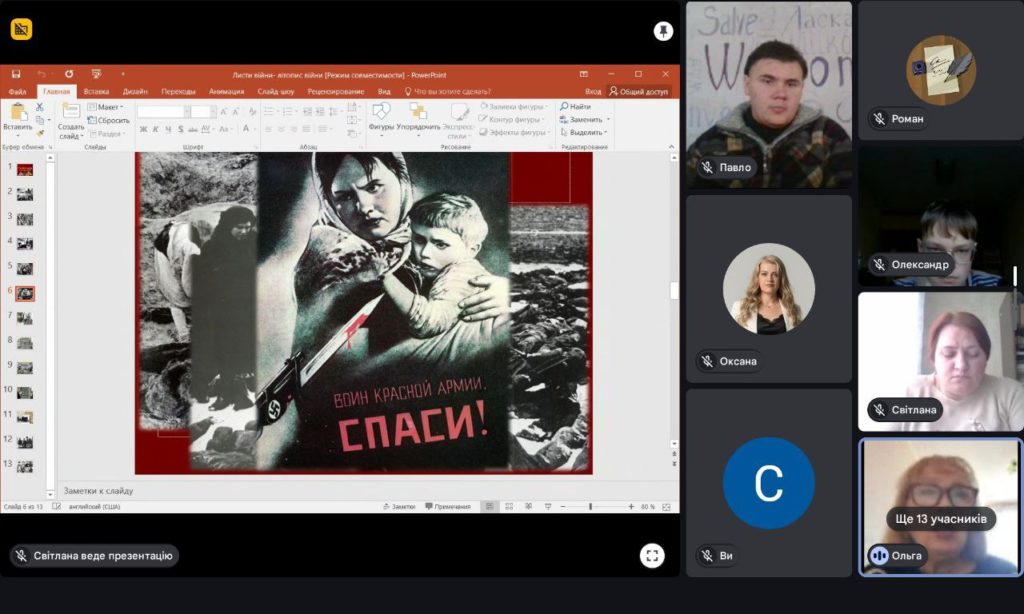Click the fullscreen icon on presentation
The width and height of the screenshot is (1024, 614).
click(x=652, y=555)
